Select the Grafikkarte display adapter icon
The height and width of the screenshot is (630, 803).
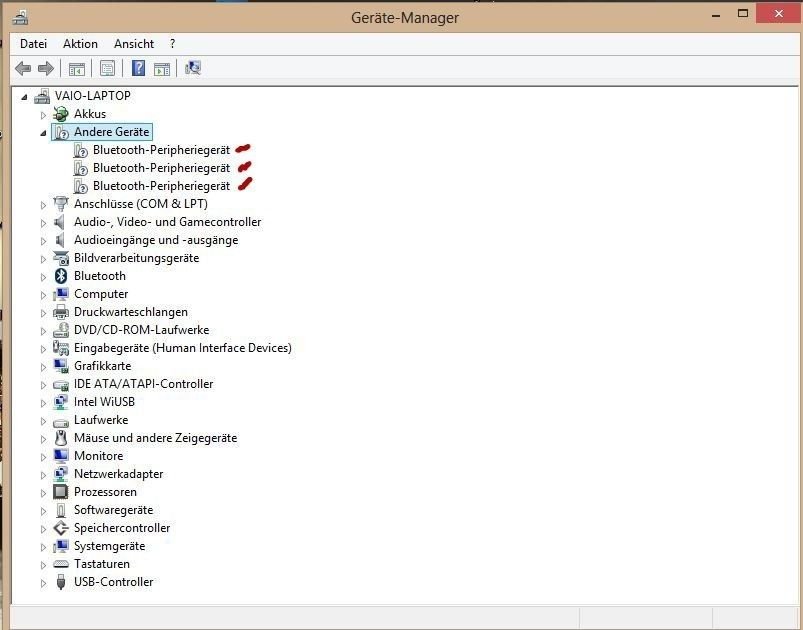tap(61, 366)
